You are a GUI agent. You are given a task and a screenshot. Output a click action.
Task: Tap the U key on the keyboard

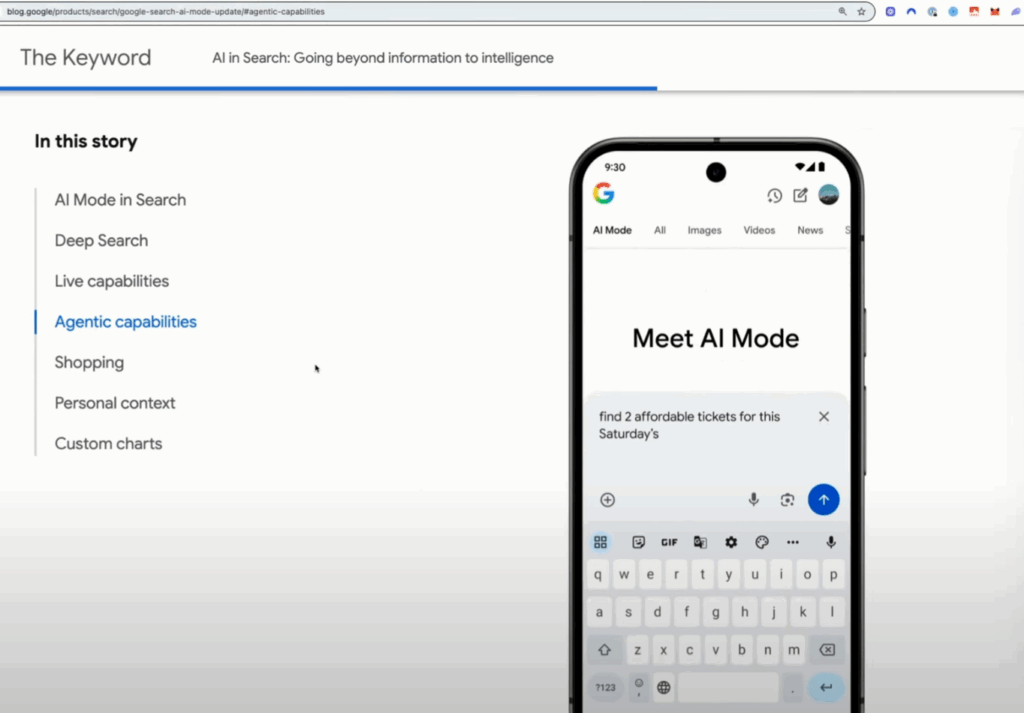pos(755,575)
